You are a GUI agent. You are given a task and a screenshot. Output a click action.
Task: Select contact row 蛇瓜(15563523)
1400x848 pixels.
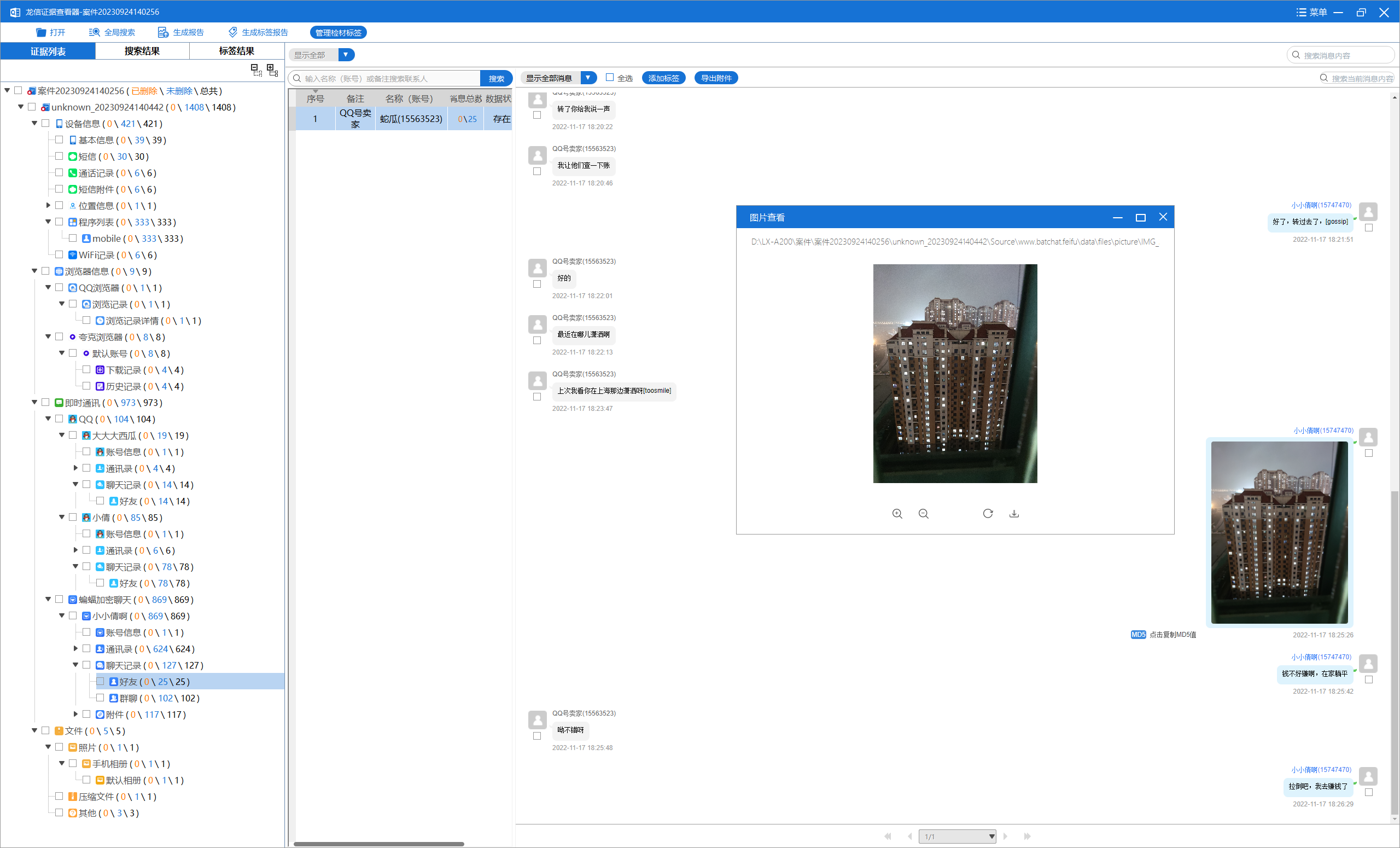404,119
